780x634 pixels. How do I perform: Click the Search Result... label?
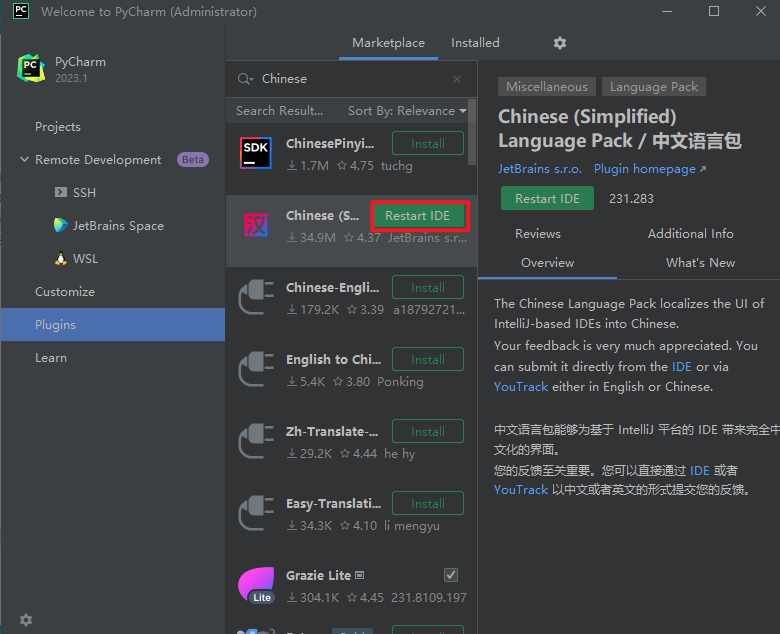279,110
